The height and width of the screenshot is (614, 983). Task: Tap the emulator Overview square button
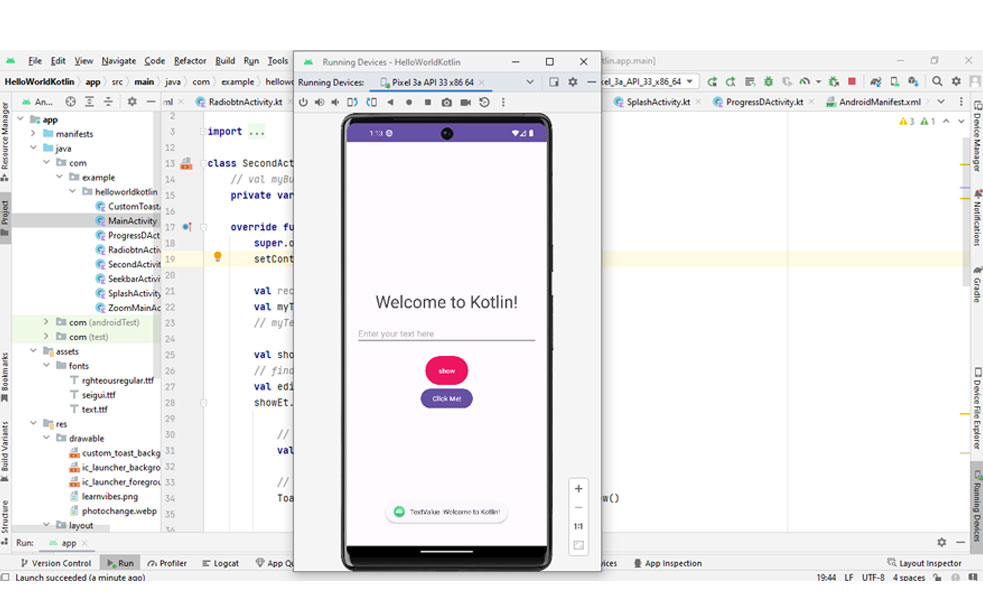[x=428, y=102]
